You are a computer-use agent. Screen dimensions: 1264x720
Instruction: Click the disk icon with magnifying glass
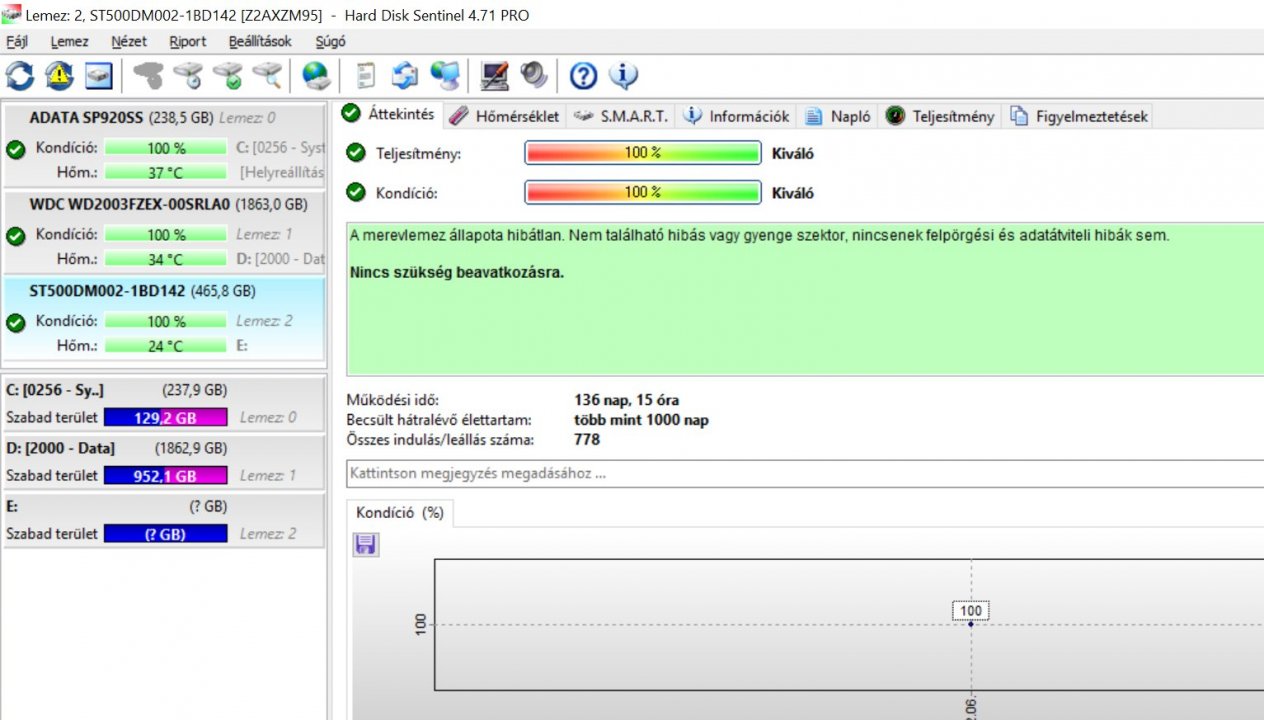click(266, 75)
